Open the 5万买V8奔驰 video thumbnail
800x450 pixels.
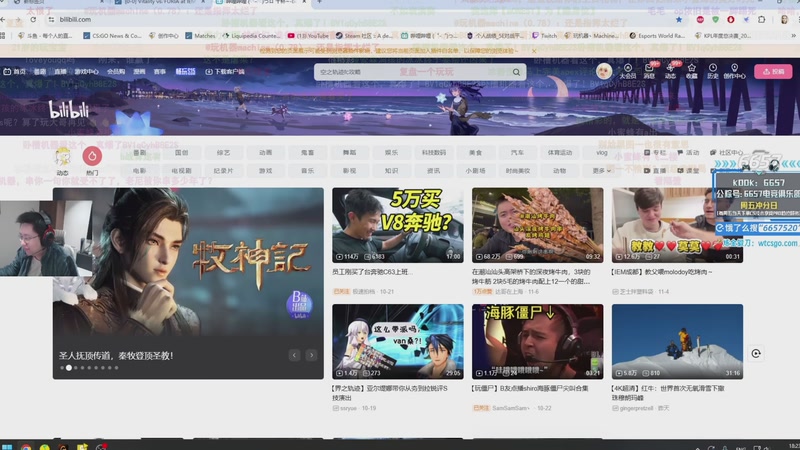point(397,225)
